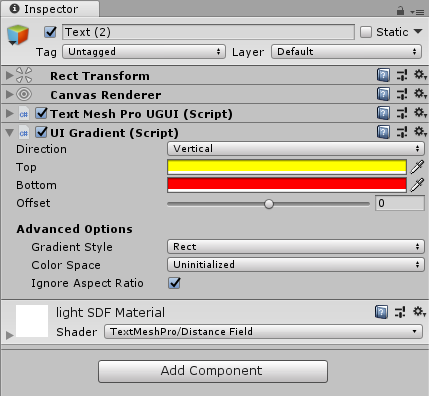
Task: Open UI Gradient gear settings menu
Action: 420,132
